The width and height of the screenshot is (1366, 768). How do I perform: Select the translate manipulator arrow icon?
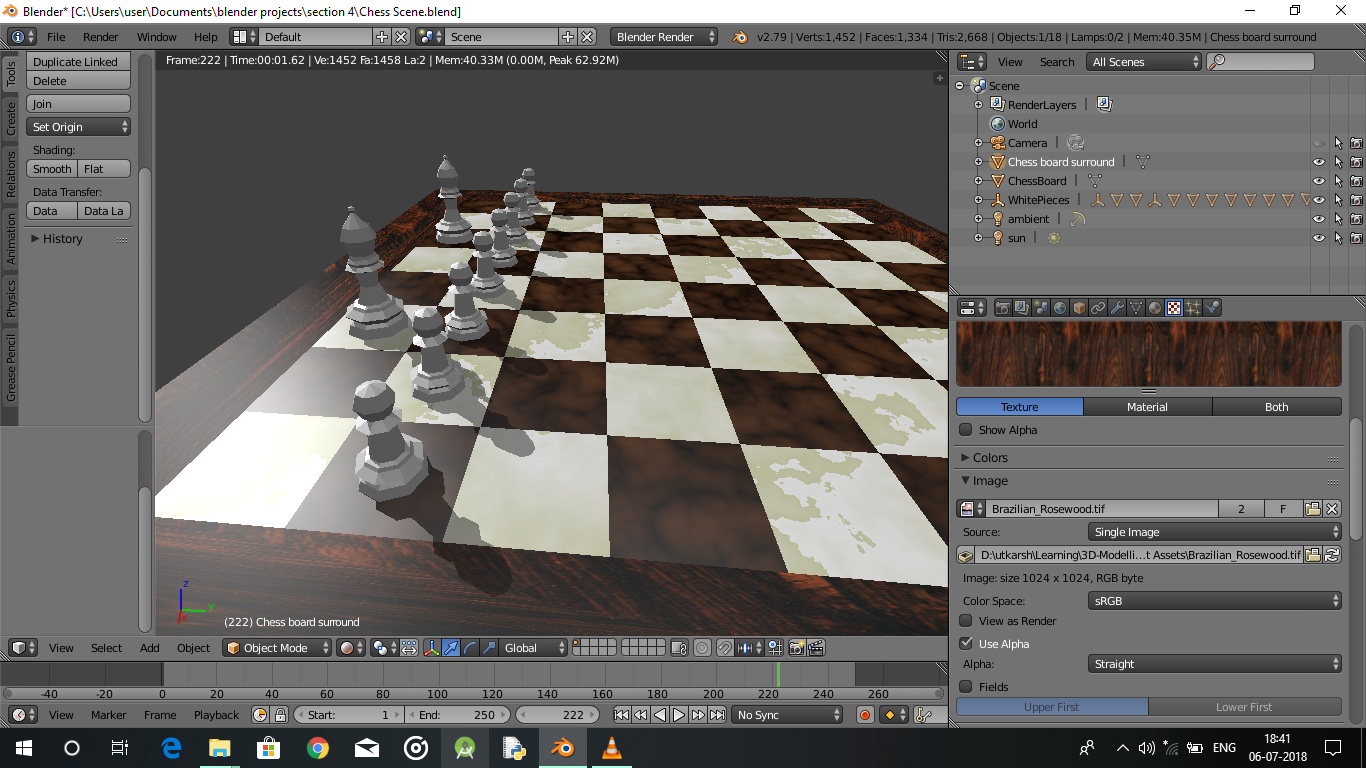pos(451,648)
